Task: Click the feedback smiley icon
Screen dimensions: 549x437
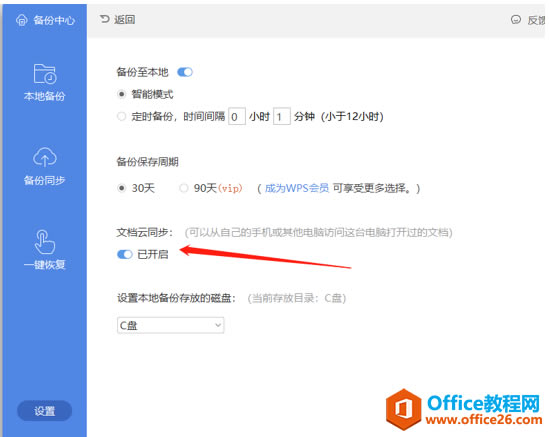Action: pos(516,20)
